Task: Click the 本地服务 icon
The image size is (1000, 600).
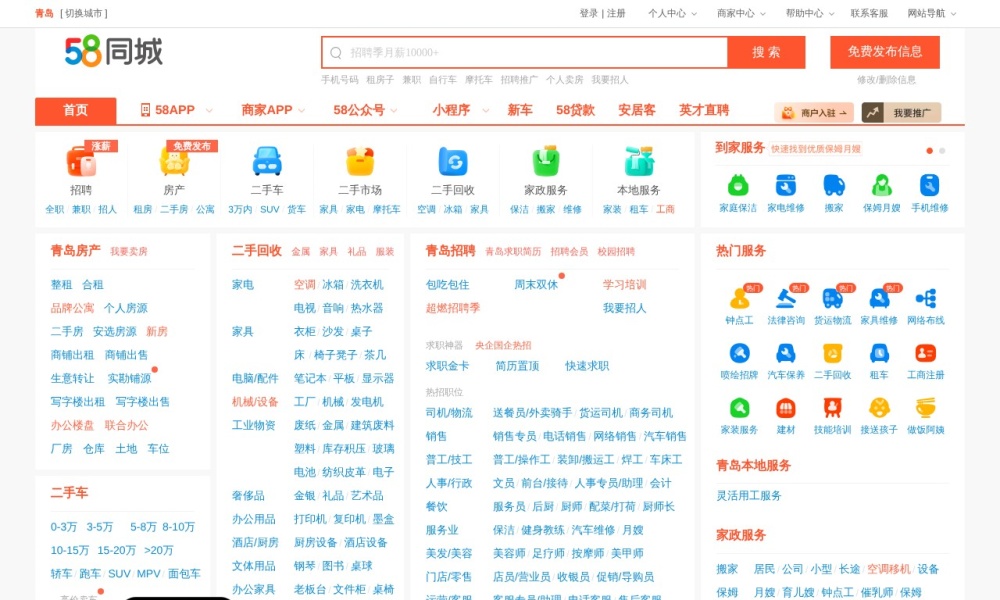Action: click(639, 161)
